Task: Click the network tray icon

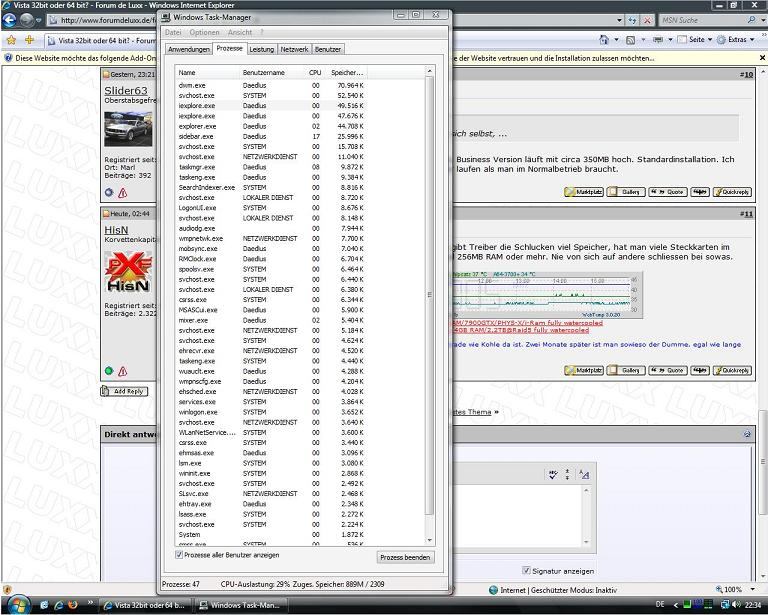Action: pos(726,605)
